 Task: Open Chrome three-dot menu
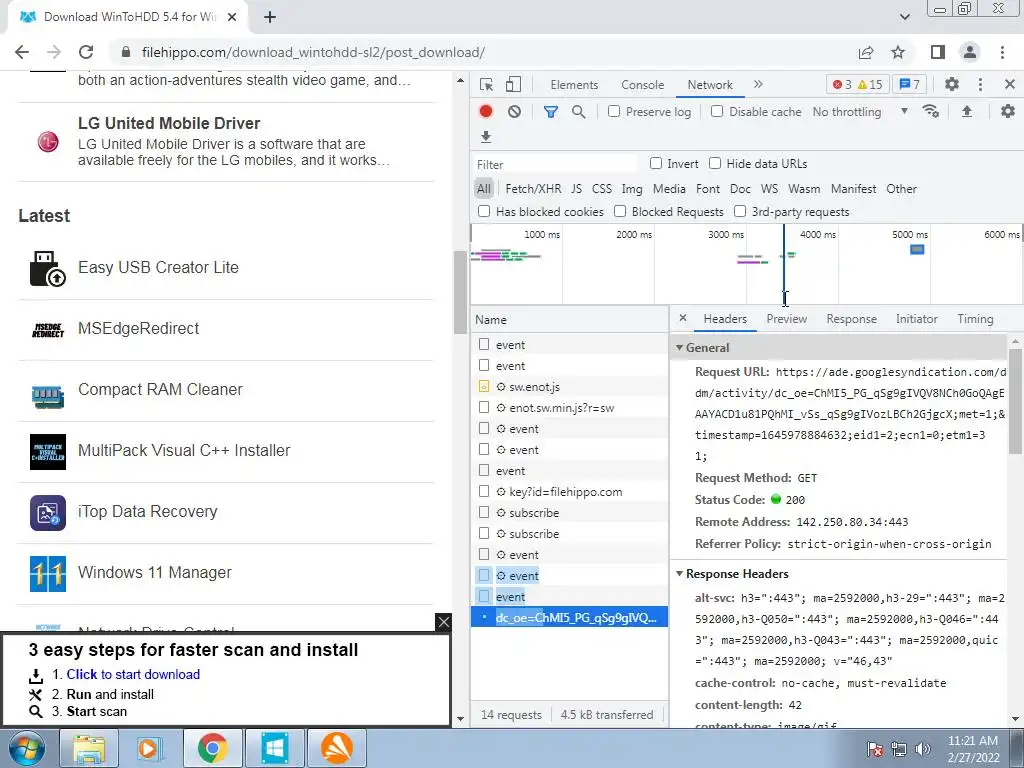(1002, 52)
